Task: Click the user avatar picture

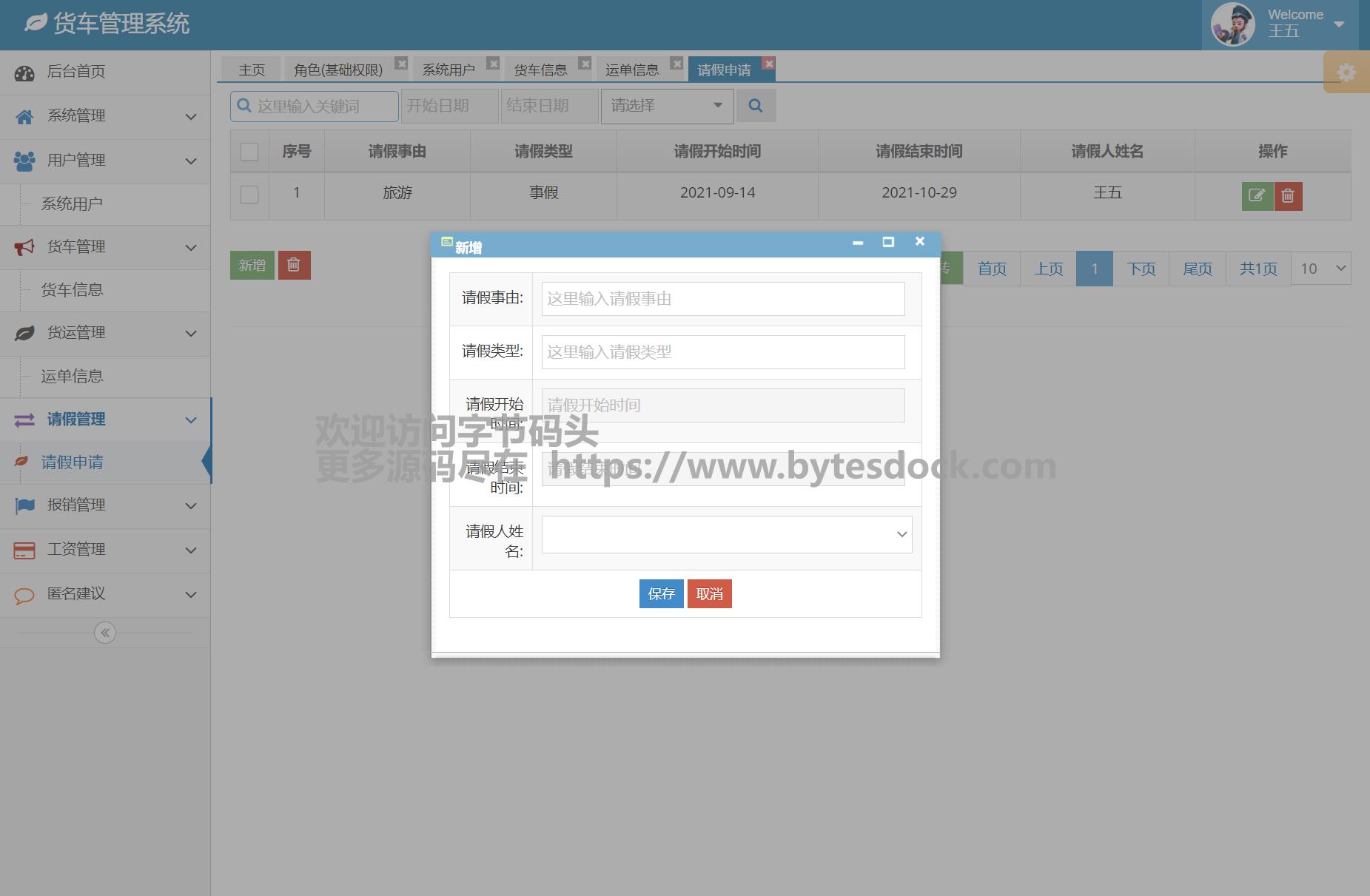Action: (x=1232, y=24)
